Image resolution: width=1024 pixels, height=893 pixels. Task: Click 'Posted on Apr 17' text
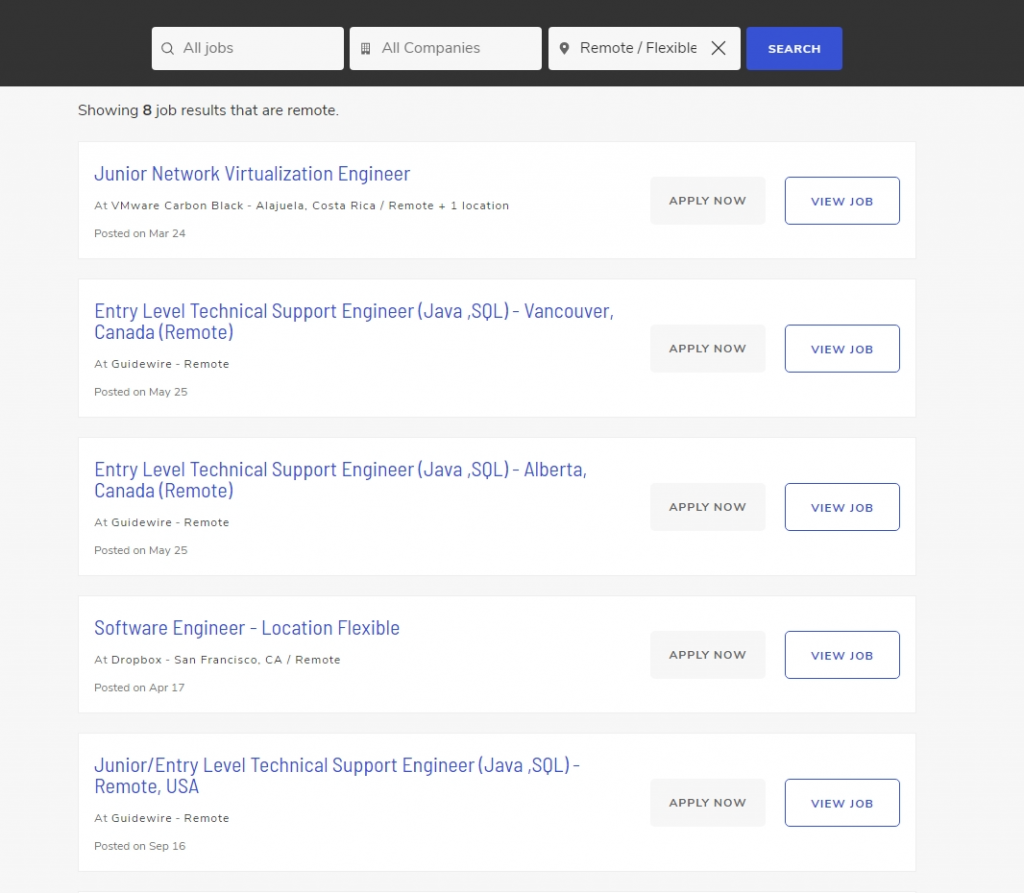(x=139, y=687)
